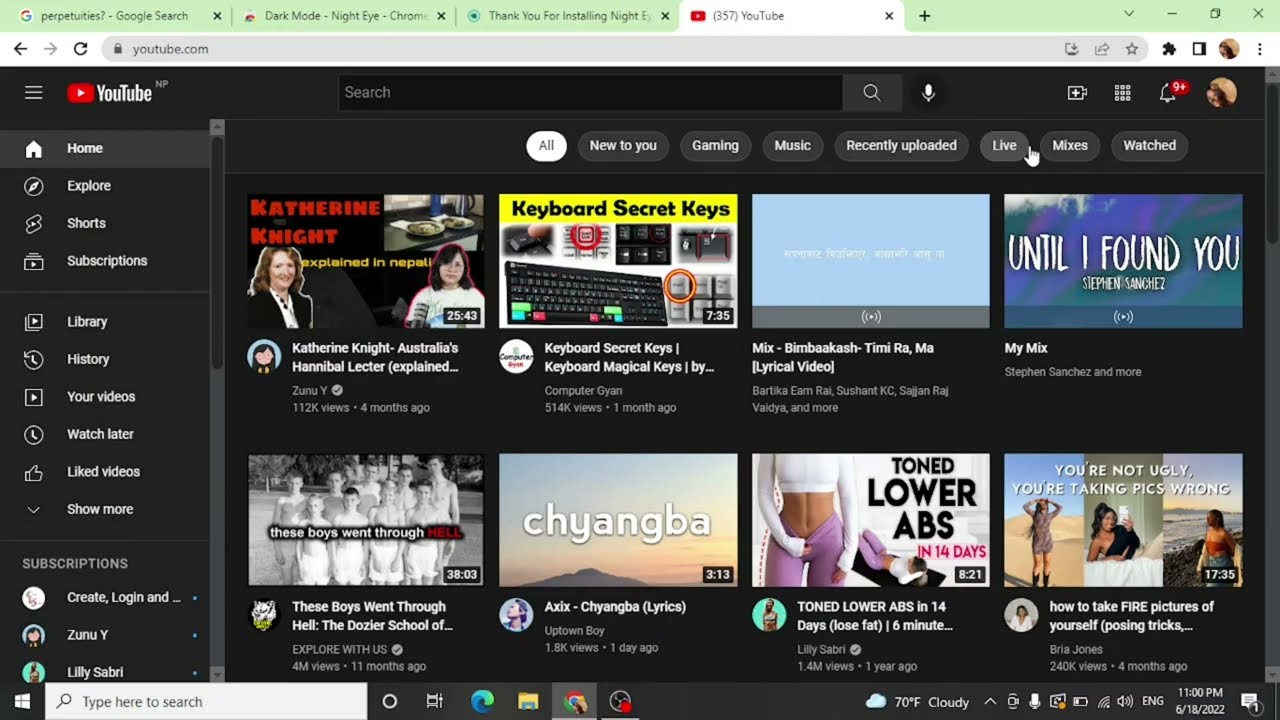Launch Microsoft Edge from taskbar
The image size is (1280, 720).
[482, 701]
